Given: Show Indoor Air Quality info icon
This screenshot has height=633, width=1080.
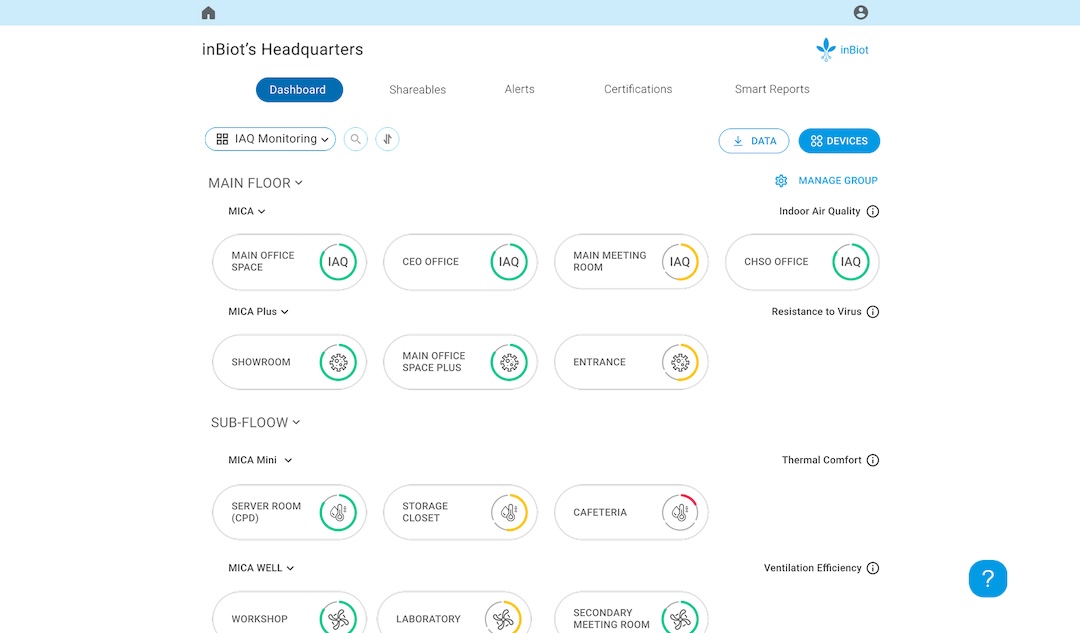Looking at the screenshot, I should pyautogui.click(x=873, y=211).
